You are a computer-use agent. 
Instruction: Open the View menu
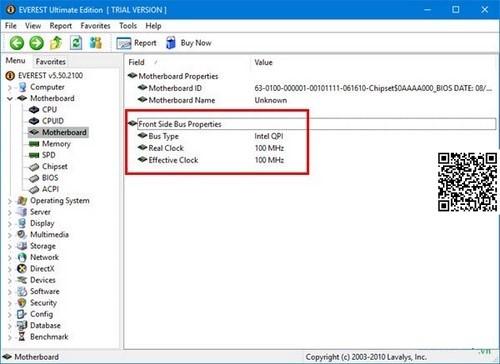(x=33, y=26)
